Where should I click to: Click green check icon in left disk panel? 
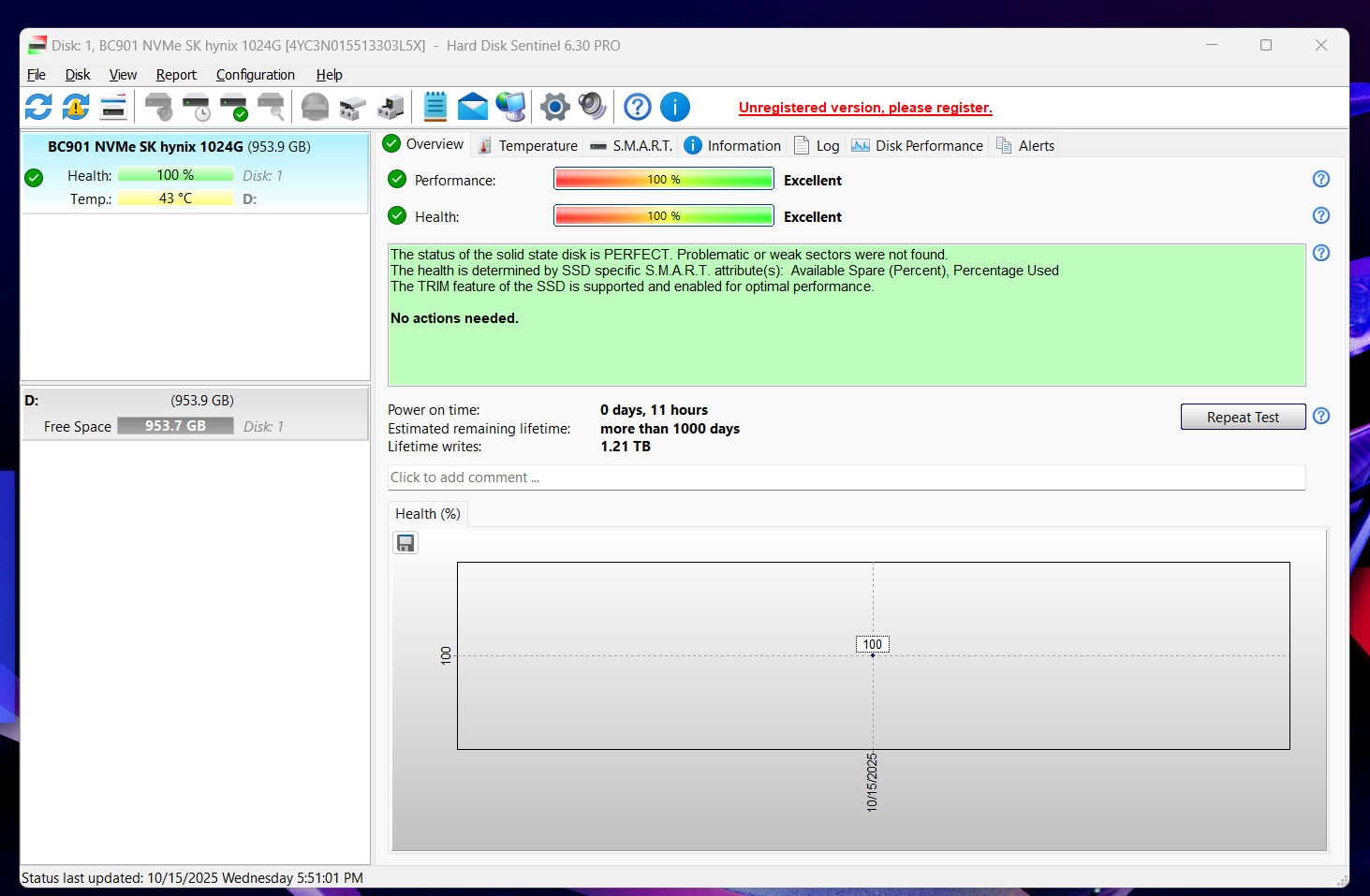pos(34,177)
